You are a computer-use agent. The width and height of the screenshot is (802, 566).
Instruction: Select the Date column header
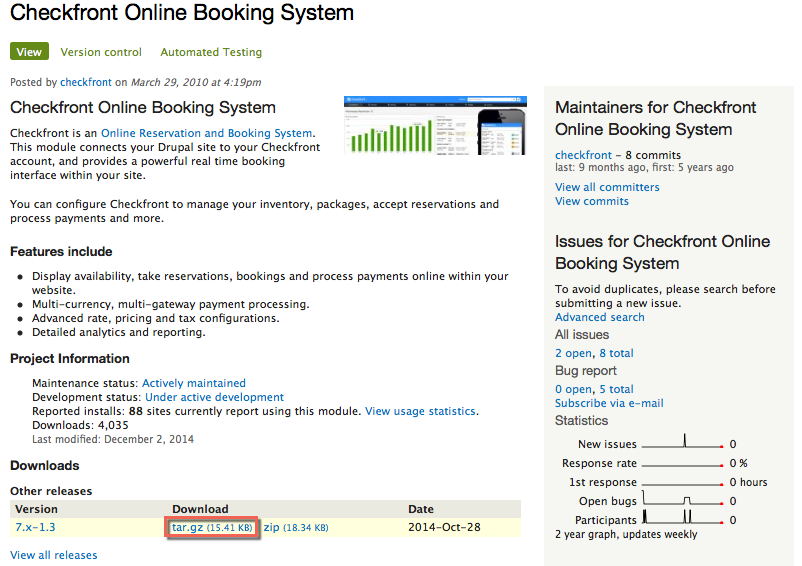[420, 509]
